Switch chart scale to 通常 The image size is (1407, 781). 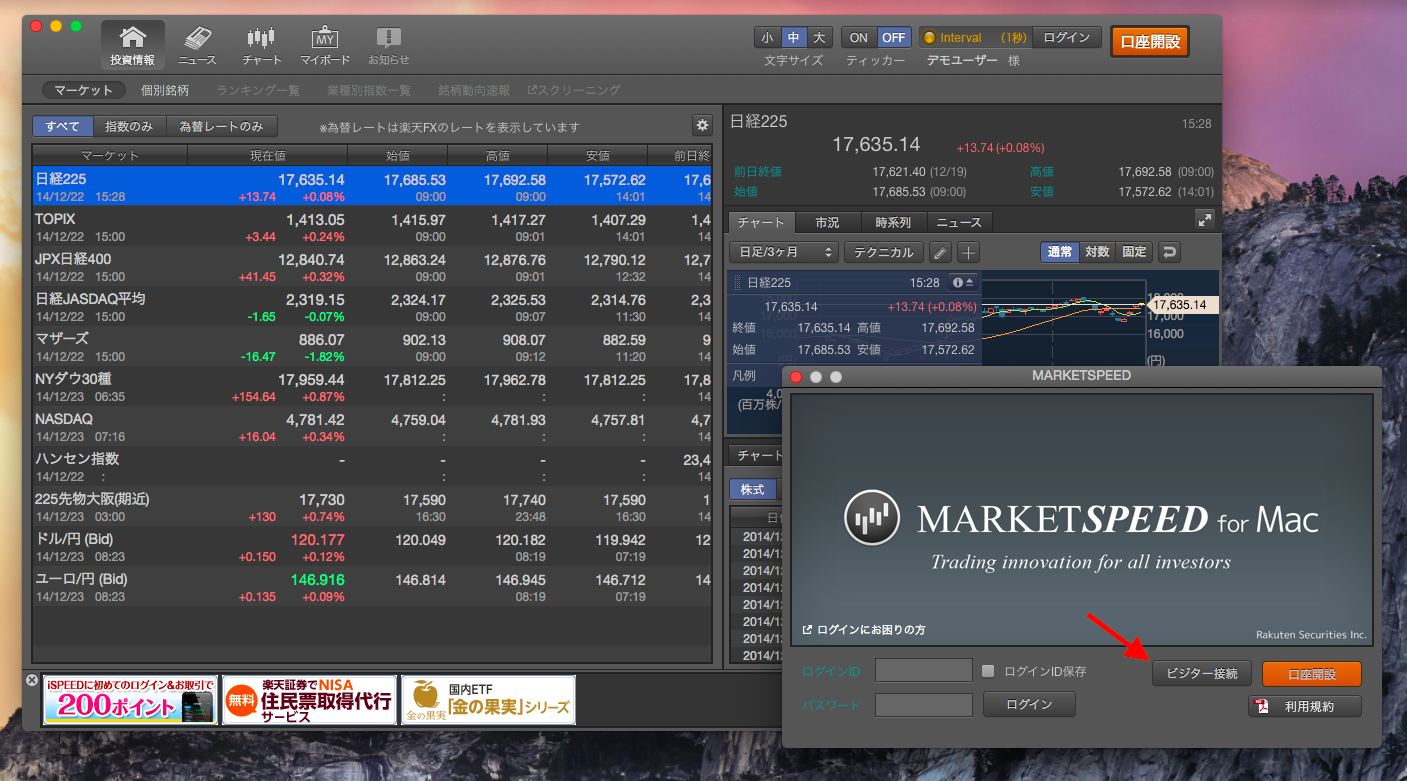(1060, 252)
